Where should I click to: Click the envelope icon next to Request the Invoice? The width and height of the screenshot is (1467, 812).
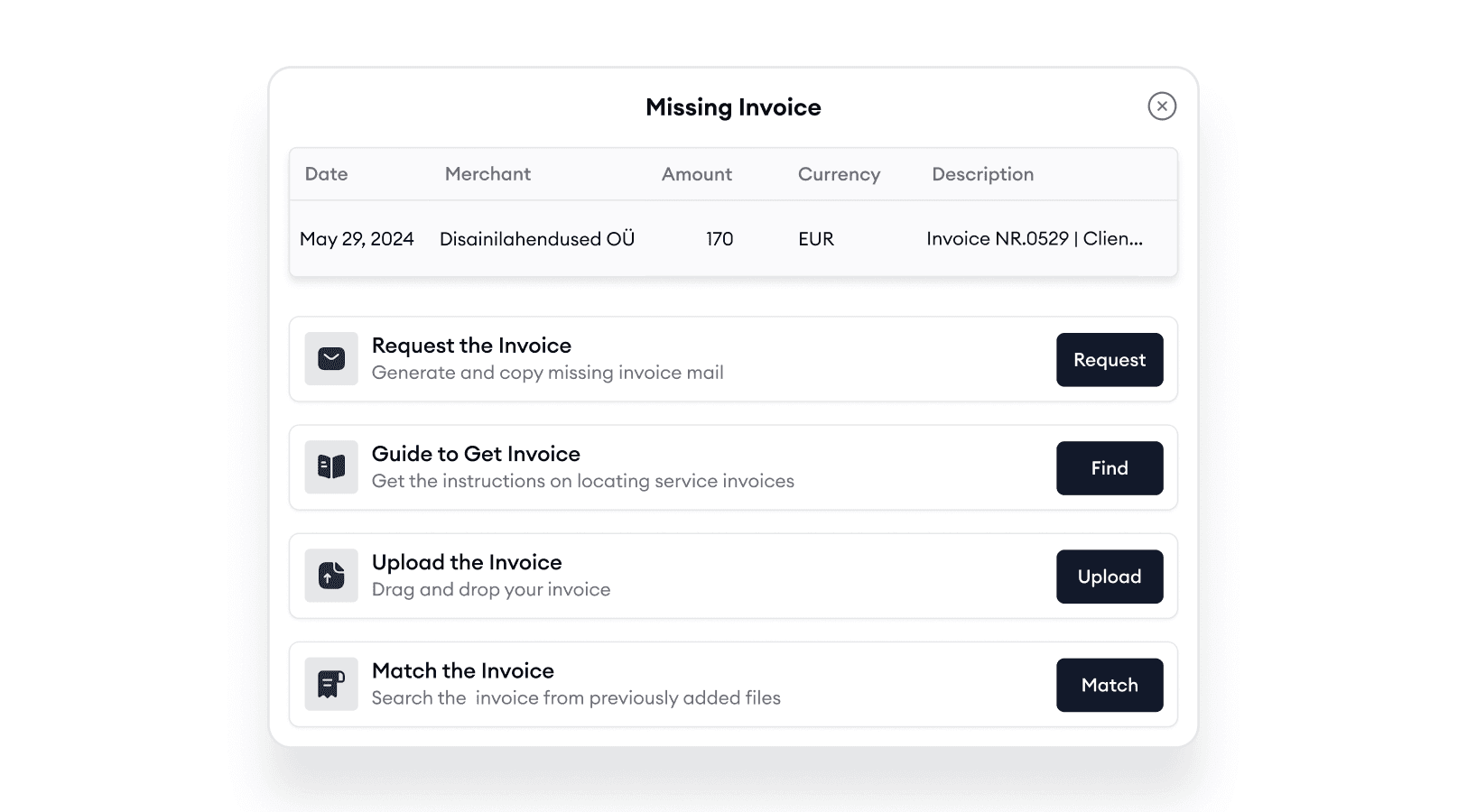pyautogui.click(x=331, y=358)
